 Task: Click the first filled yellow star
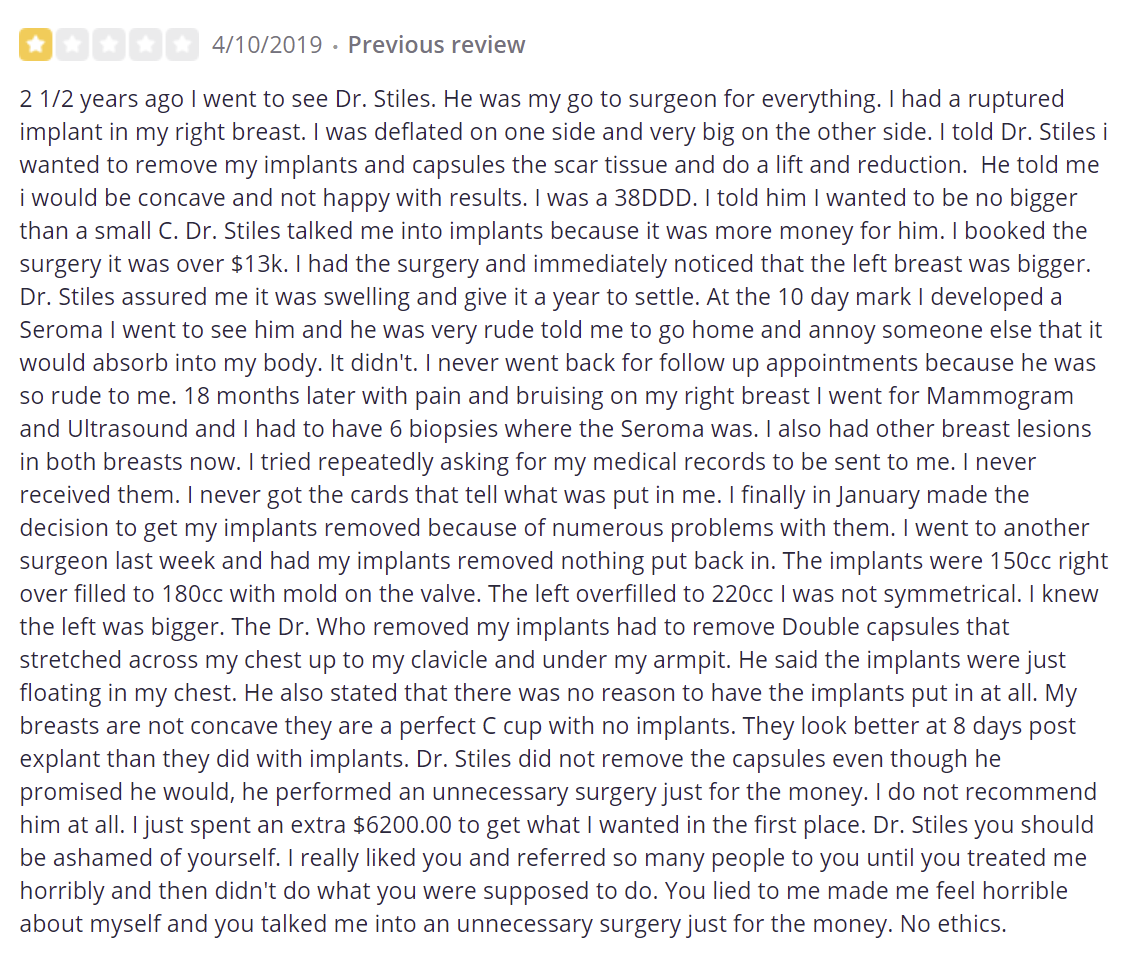pos(36,45)
